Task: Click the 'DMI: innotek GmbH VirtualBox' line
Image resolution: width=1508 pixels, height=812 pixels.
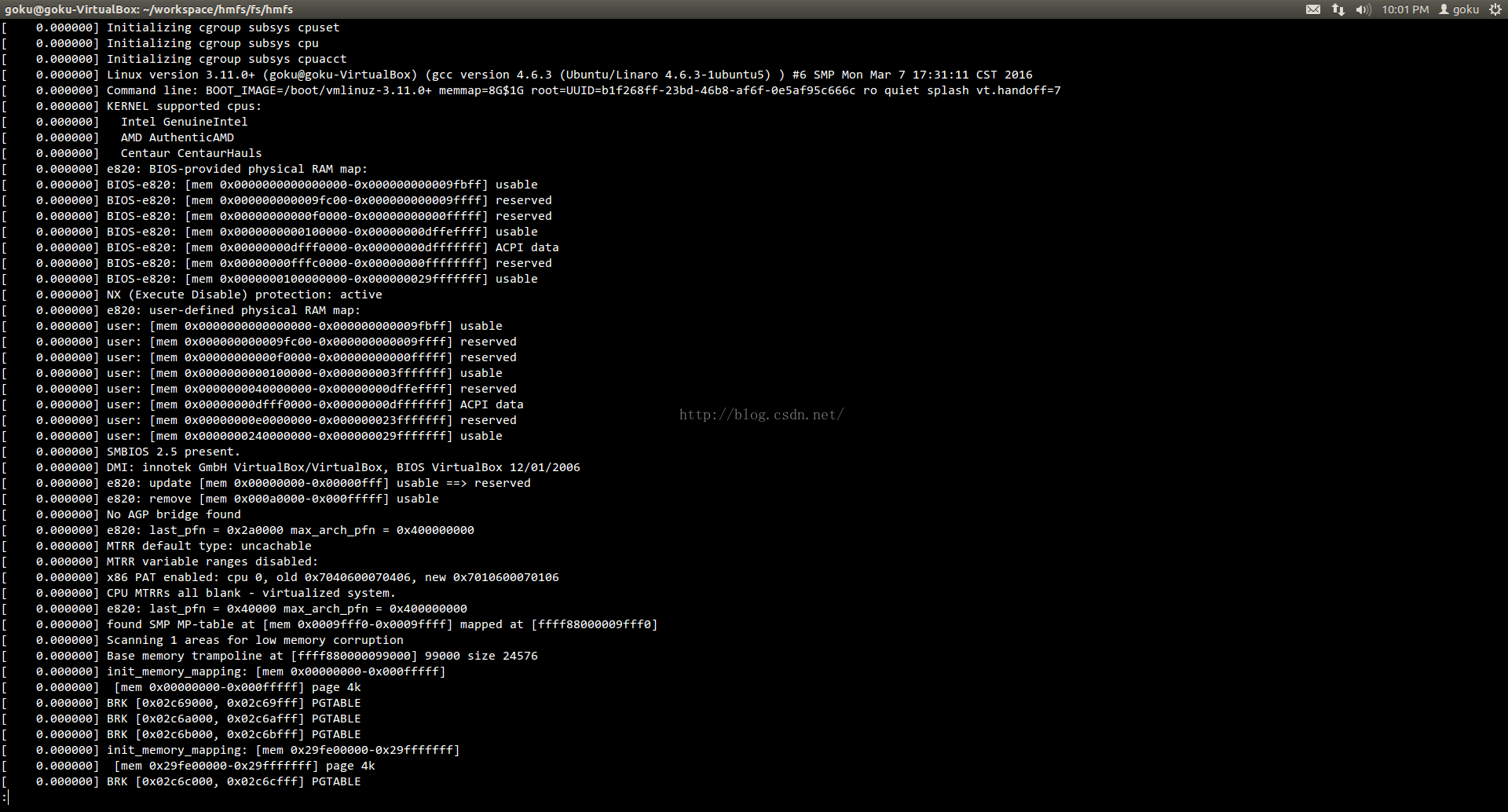Action: 291,467
